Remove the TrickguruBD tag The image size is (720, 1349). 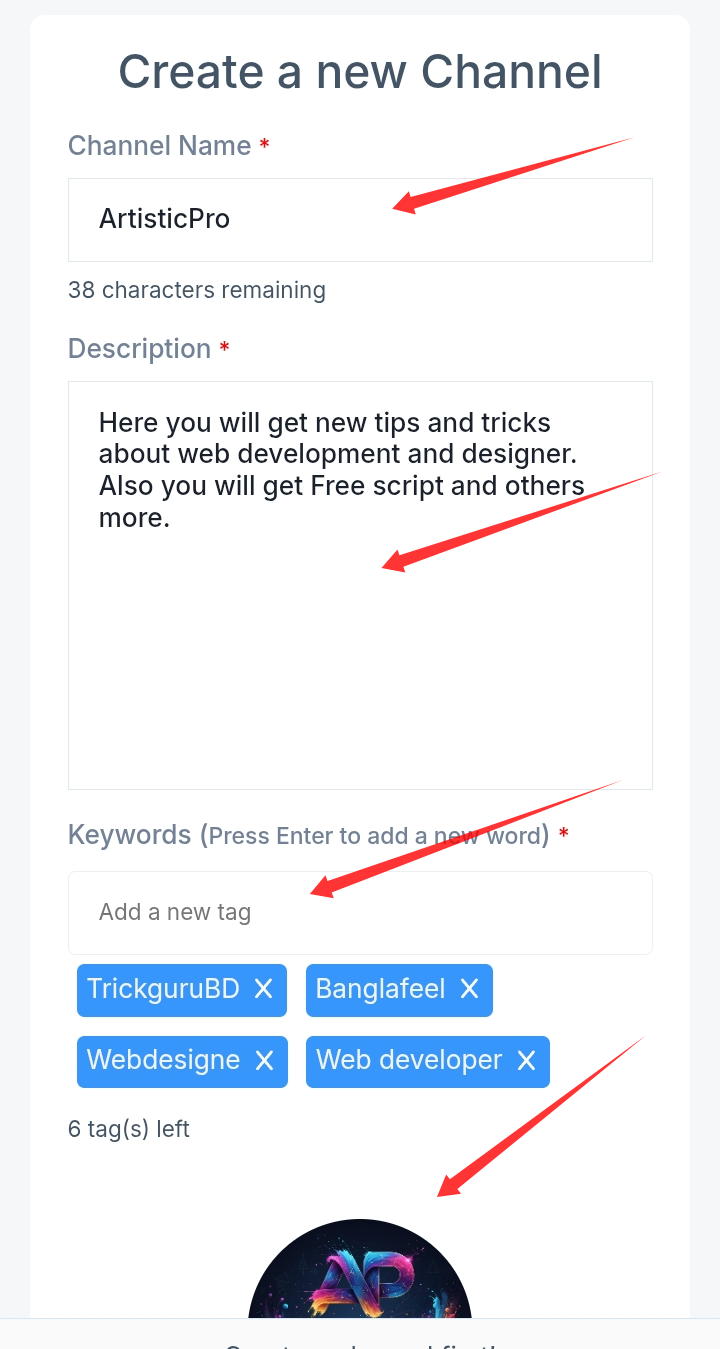263,990
